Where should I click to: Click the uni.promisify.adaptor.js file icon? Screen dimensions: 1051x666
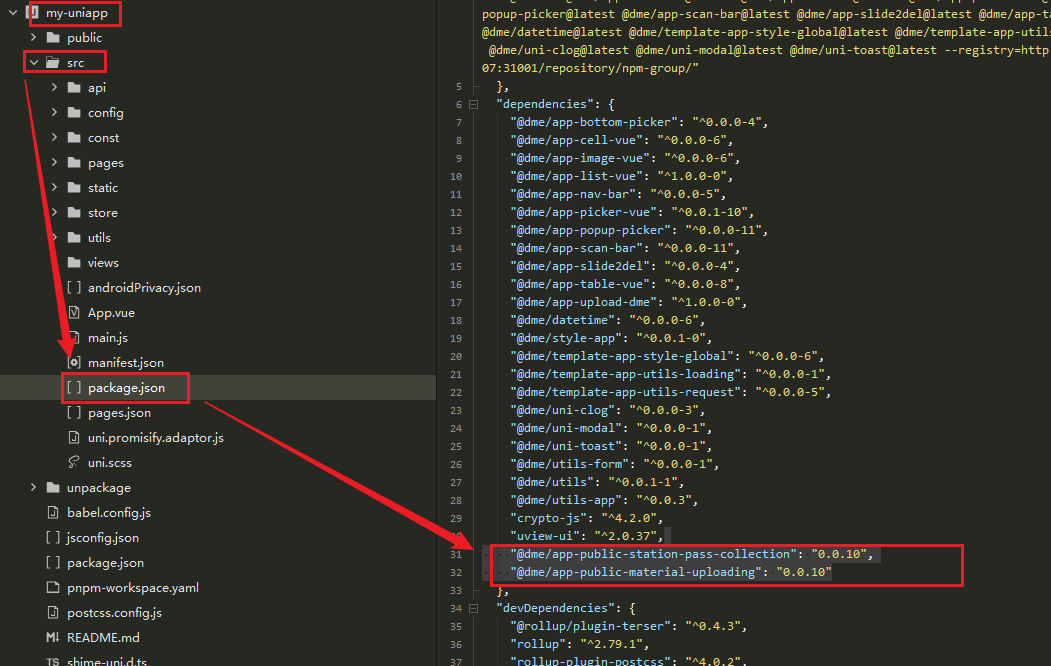[x=73, y=438]
